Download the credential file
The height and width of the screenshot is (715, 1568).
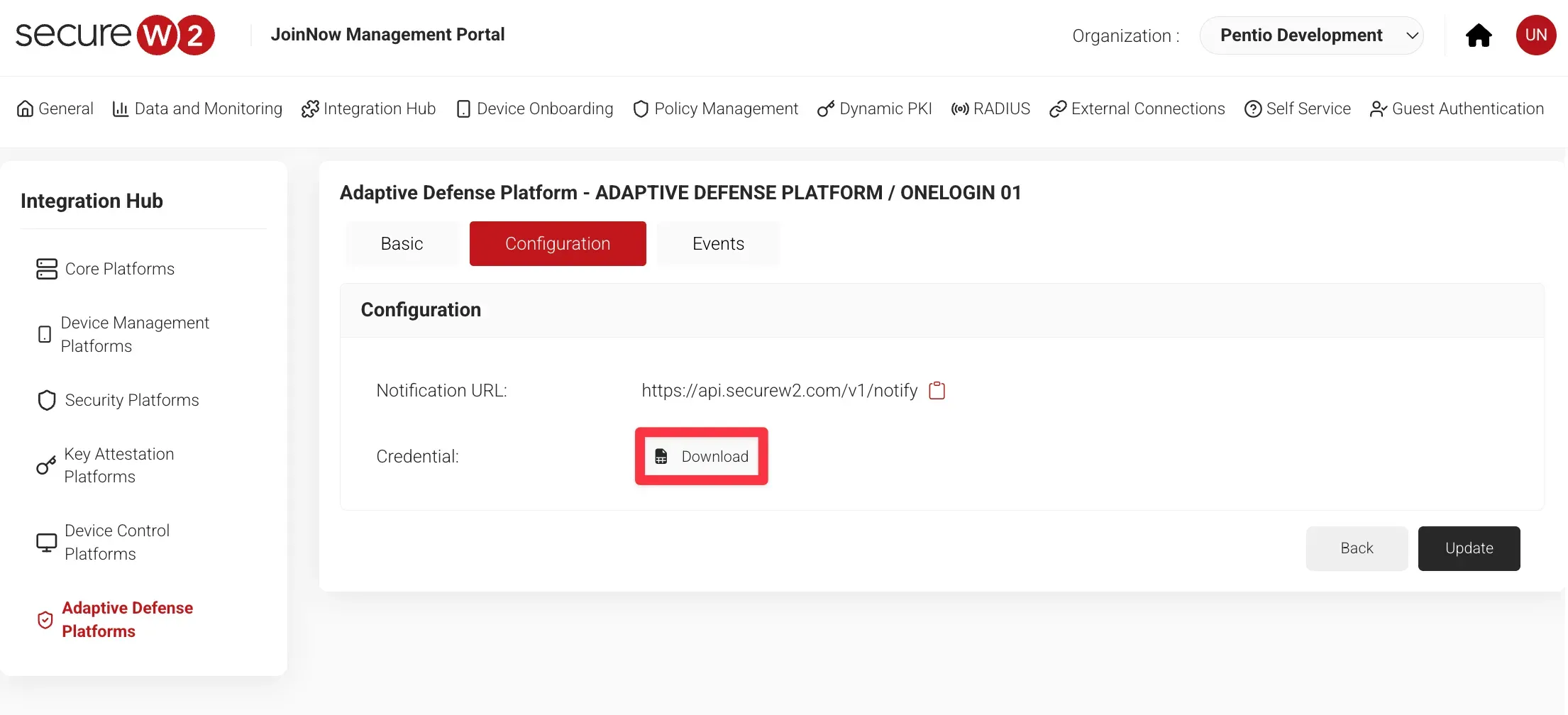(702, 456)
